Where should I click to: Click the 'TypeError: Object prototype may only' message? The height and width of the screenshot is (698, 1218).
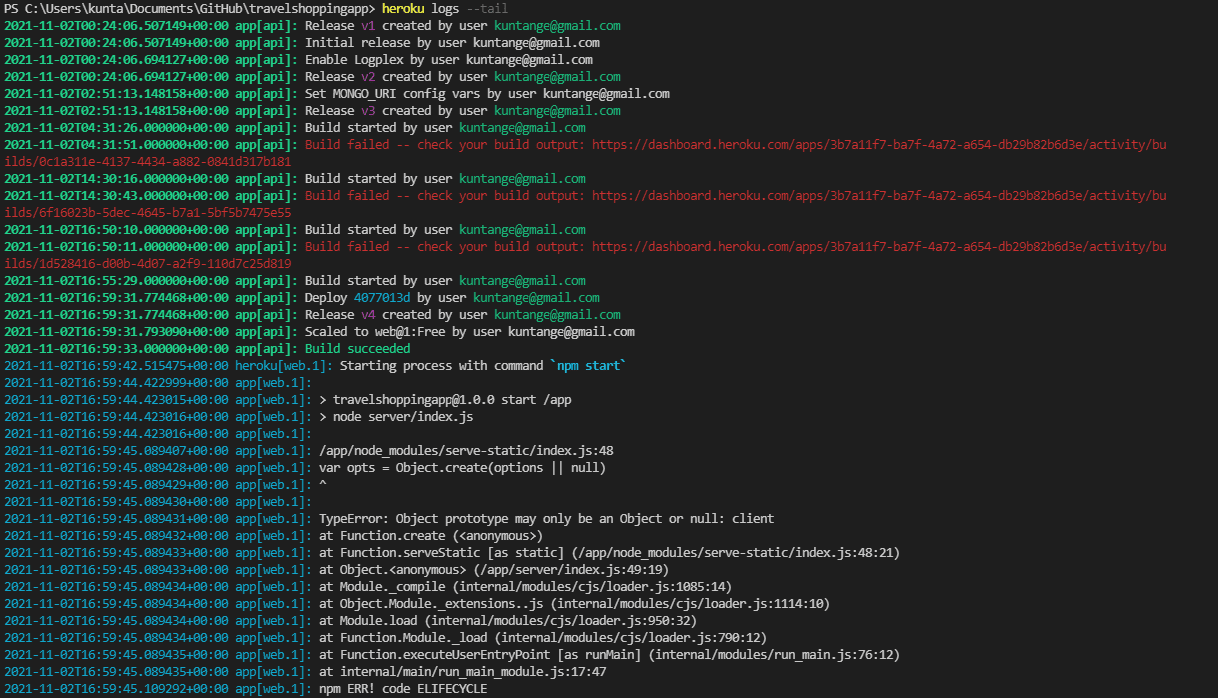546,518
